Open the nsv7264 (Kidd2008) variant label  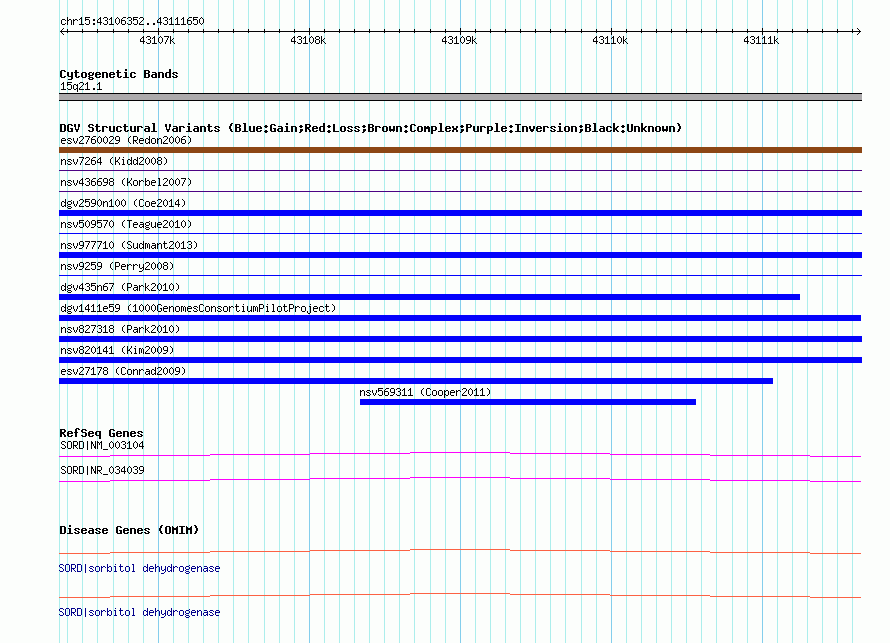pyautogui.click(x=114, y=161)
